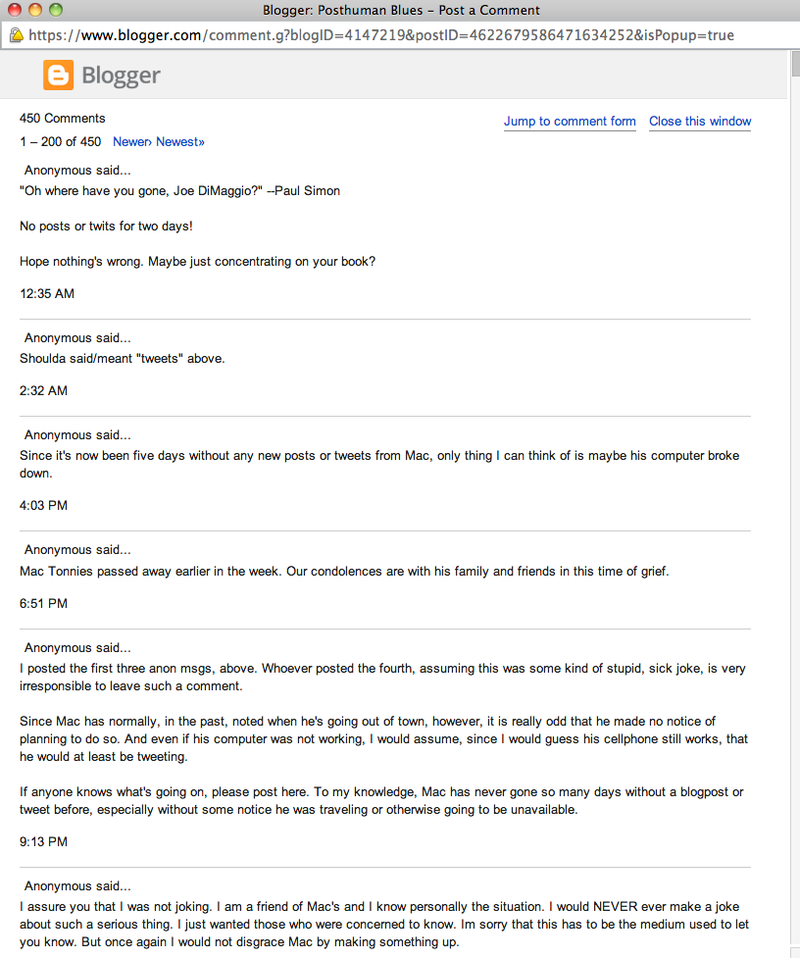Click the 6:51 PM comment timestamp
The height and width of the screenshot is (958, 800).
click(43, 603)
